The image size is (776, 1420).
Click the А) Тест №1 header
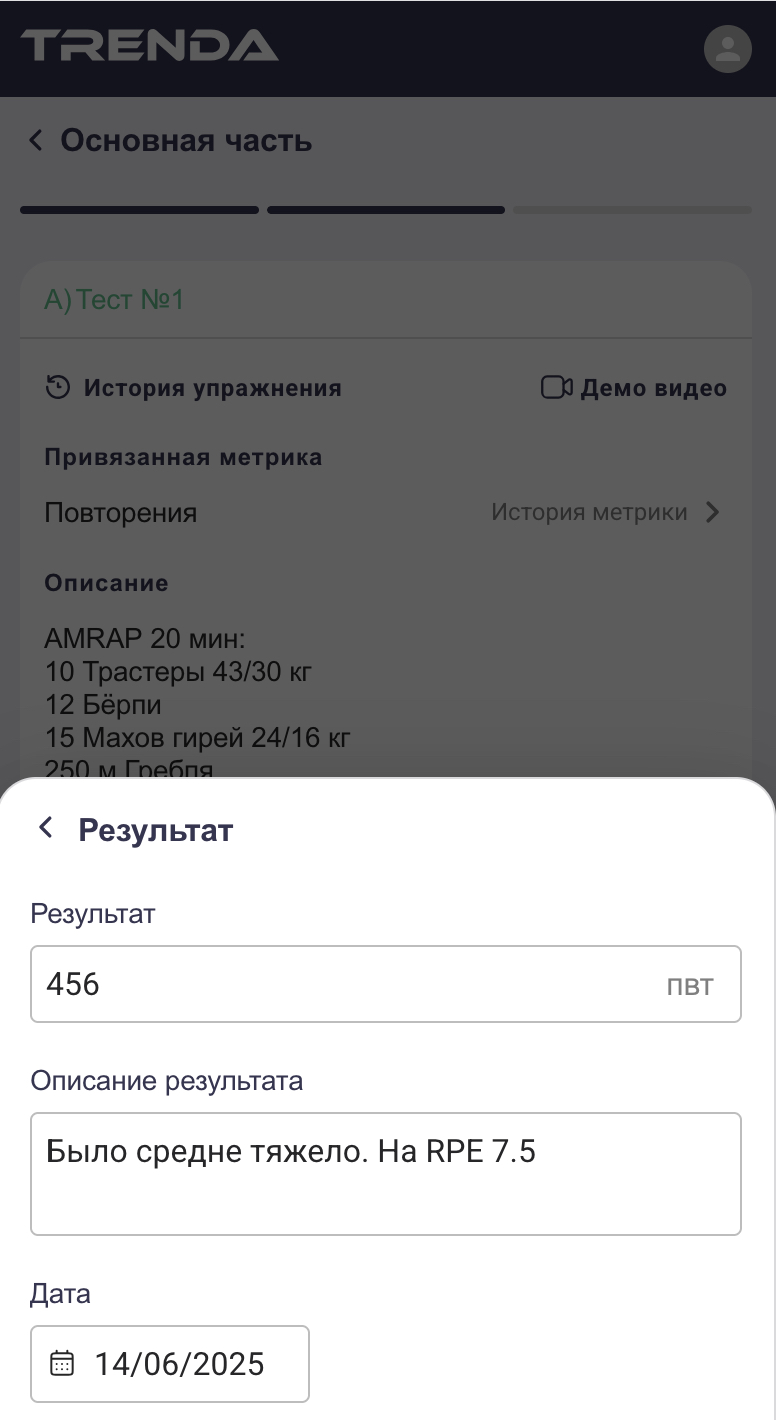(x=114, y=300)
